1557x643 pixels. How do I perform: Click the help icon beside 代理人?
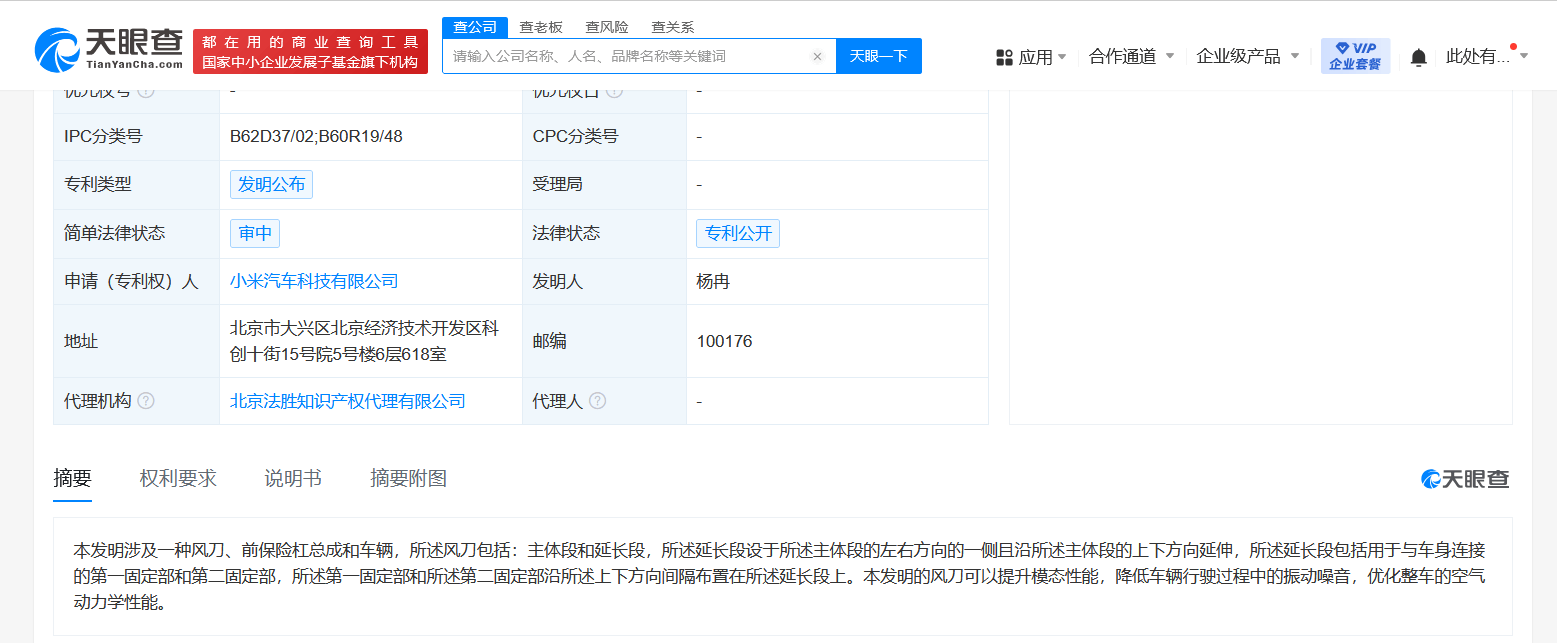597,401
